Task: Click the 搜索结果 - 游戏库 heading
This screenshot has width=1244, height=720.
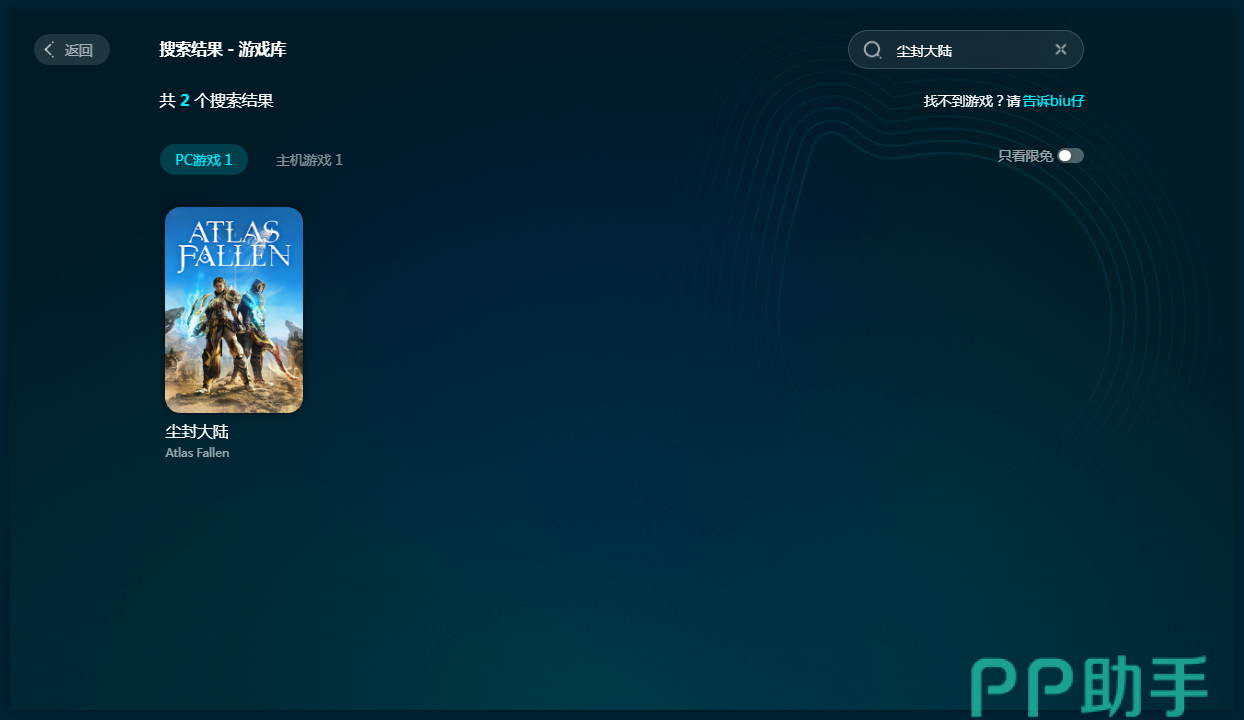Action: [x=223, y=49]
